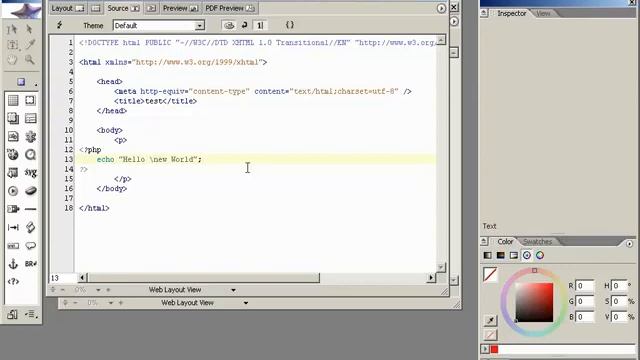Switch to Grayscale slider color mode
The image size is (640, 360).
pyautogui.click(x=488, y=255)
